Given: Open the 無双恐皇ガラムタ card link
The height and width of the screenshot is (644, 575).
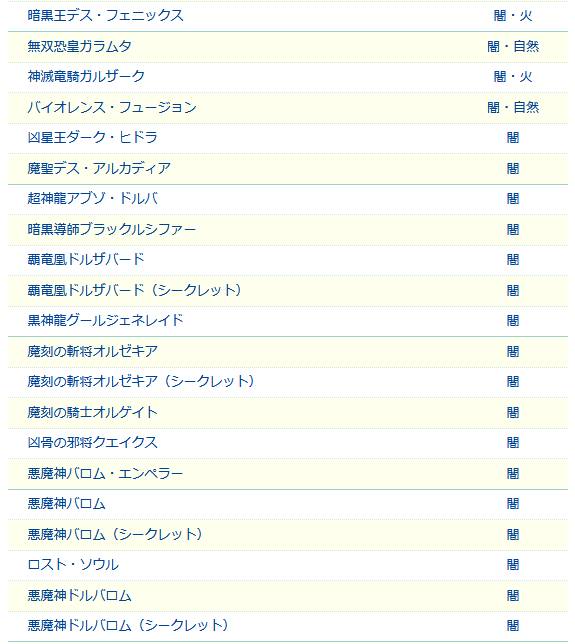Looking at the screenshot, I should click(79, 46).
